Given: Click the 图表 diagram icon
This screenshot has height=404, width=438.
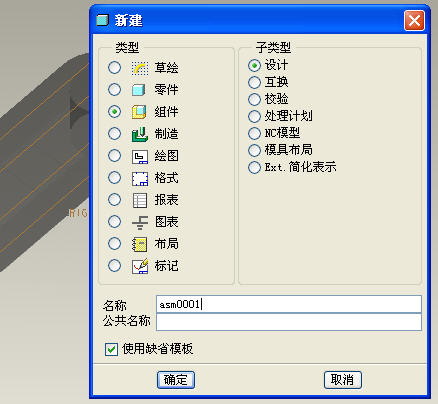Looking at the screenshot, I should [x=140, y=222].
